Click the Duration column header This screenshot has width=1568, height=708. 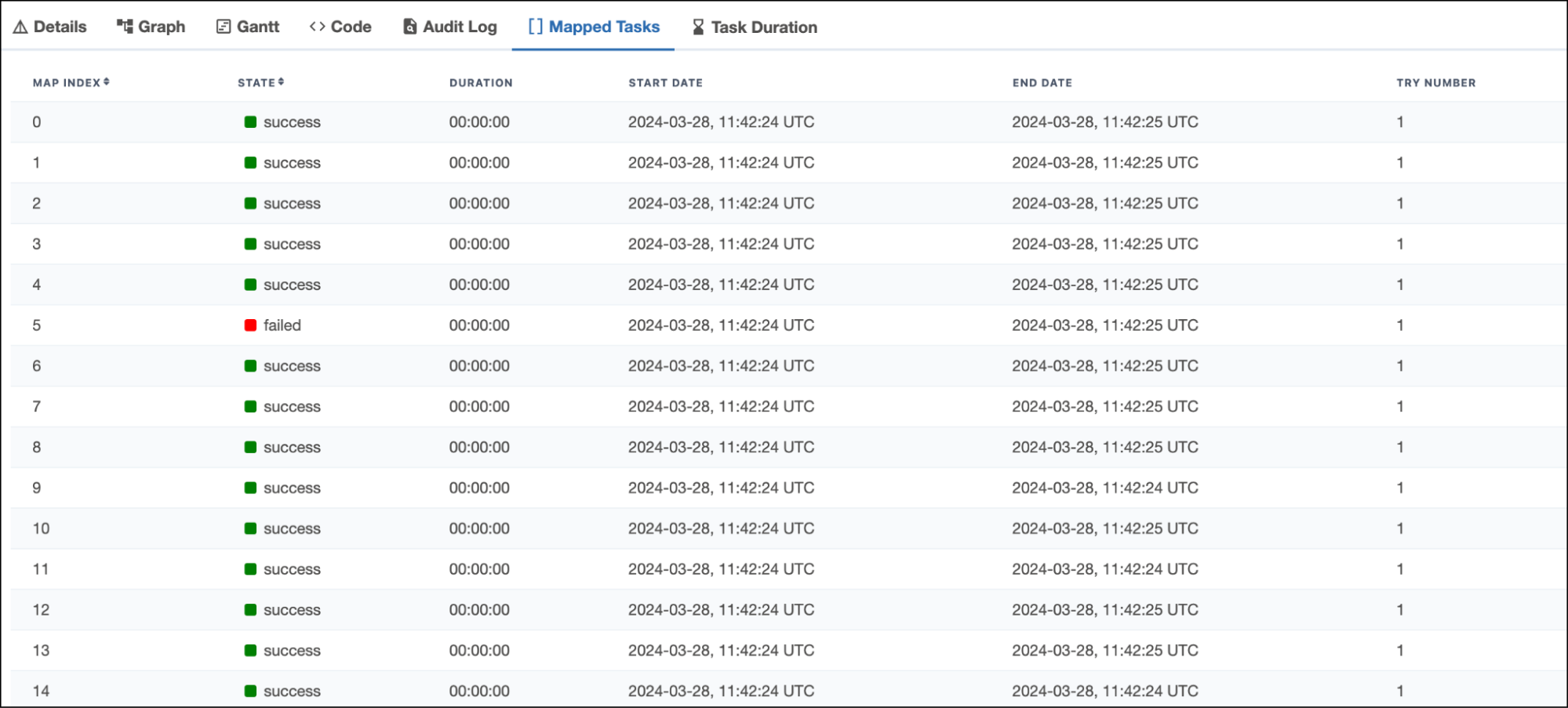480,83
